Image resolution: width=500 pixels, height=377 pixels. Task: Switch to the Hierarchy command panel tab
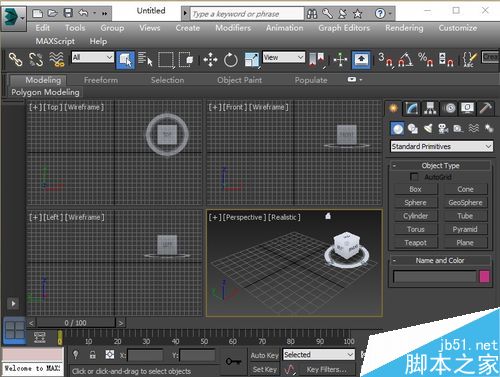point(430,108)
